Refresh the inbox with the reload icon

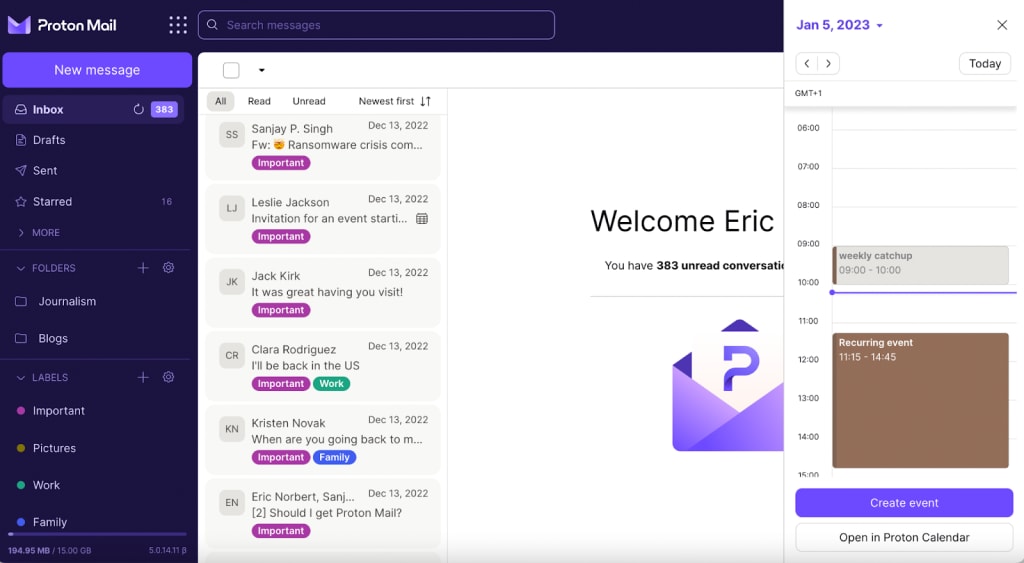point(138,109)
